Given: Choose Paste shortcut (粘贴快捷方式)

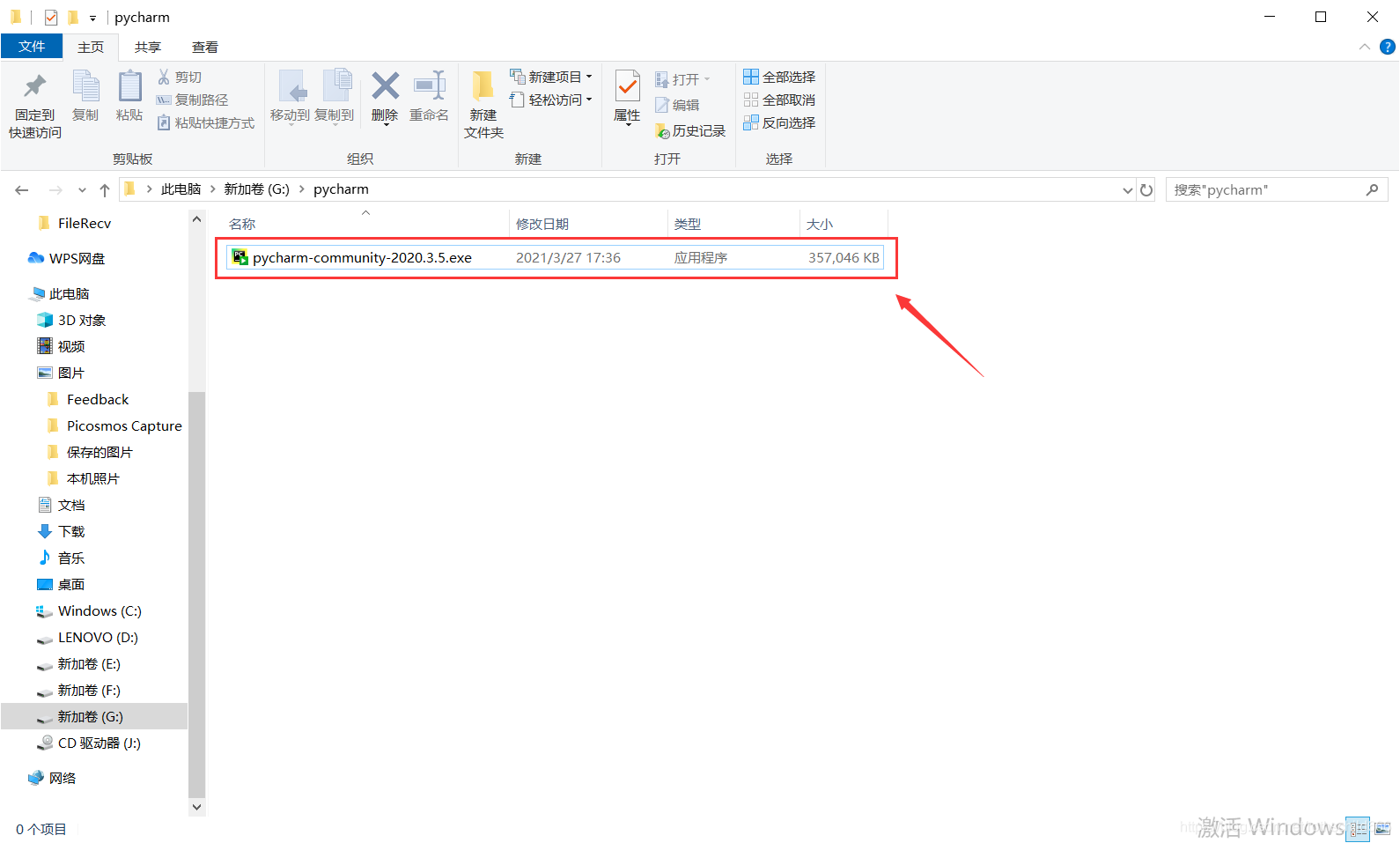Looking at the screenshot, I should (x=206, y=123).
